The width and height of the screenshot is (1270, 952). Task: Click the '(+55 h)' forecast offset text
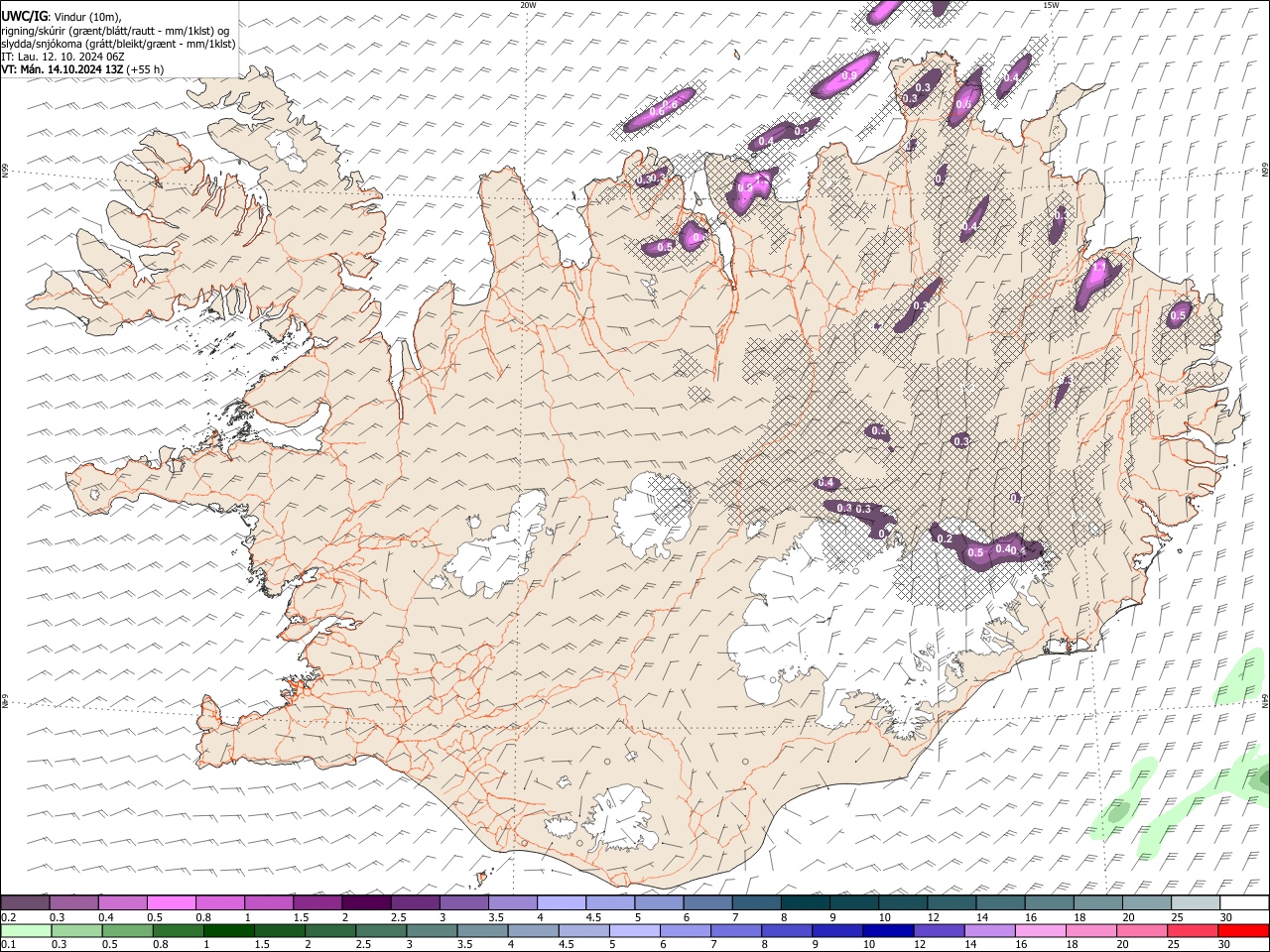[x=145, y=69]
